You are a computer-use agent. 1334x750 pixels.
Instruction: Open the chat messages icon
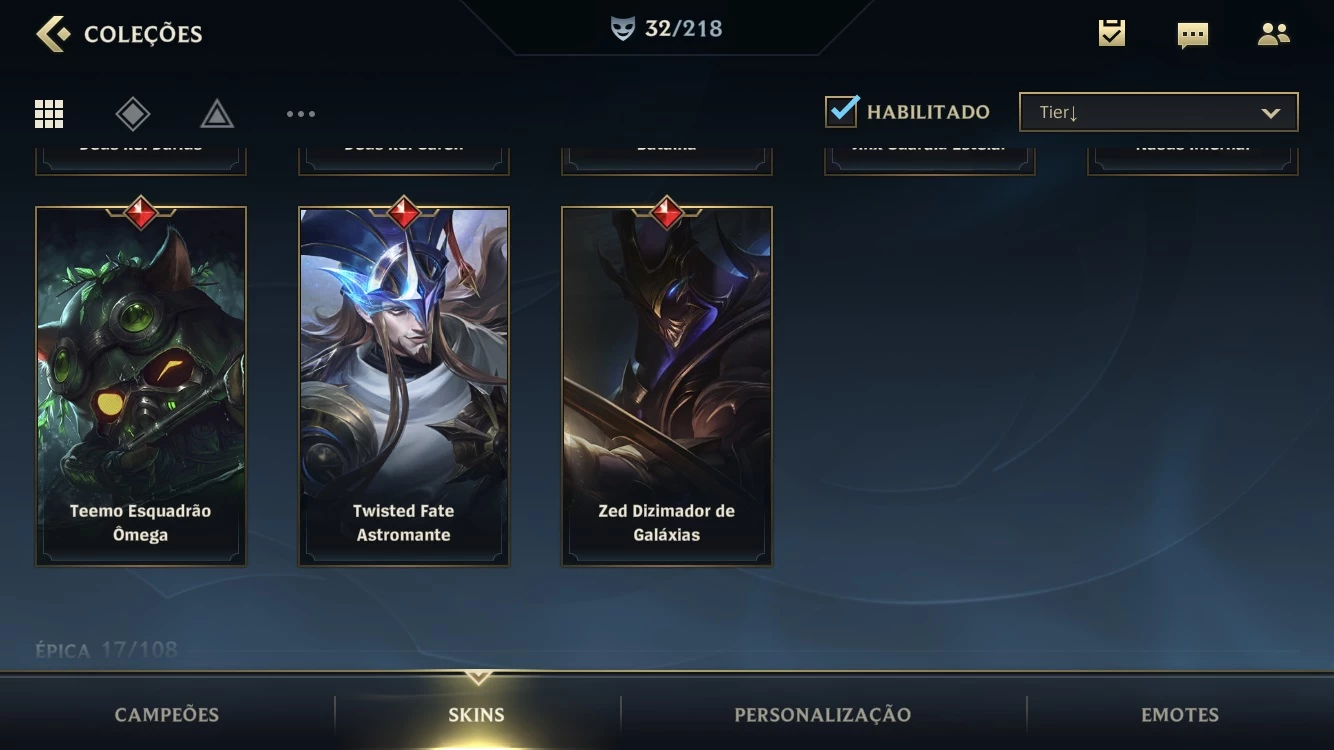[x=1193, y=35]
